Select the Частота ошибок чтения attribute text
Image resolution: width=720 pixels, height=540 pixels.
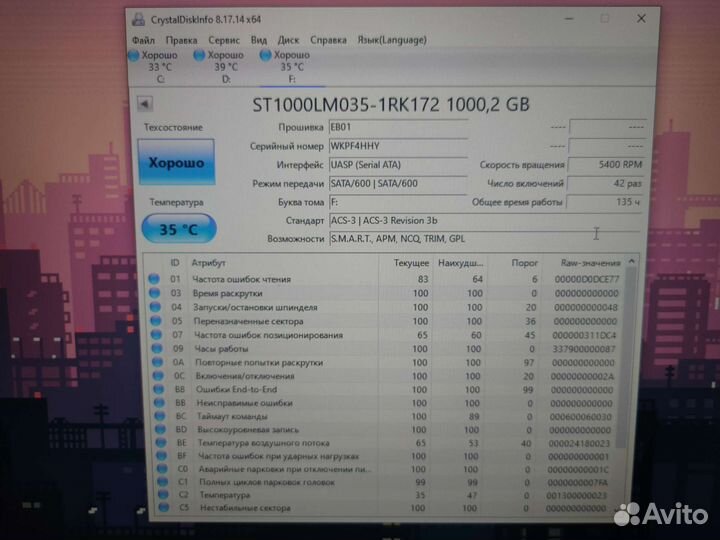click(x=242, y=279)
